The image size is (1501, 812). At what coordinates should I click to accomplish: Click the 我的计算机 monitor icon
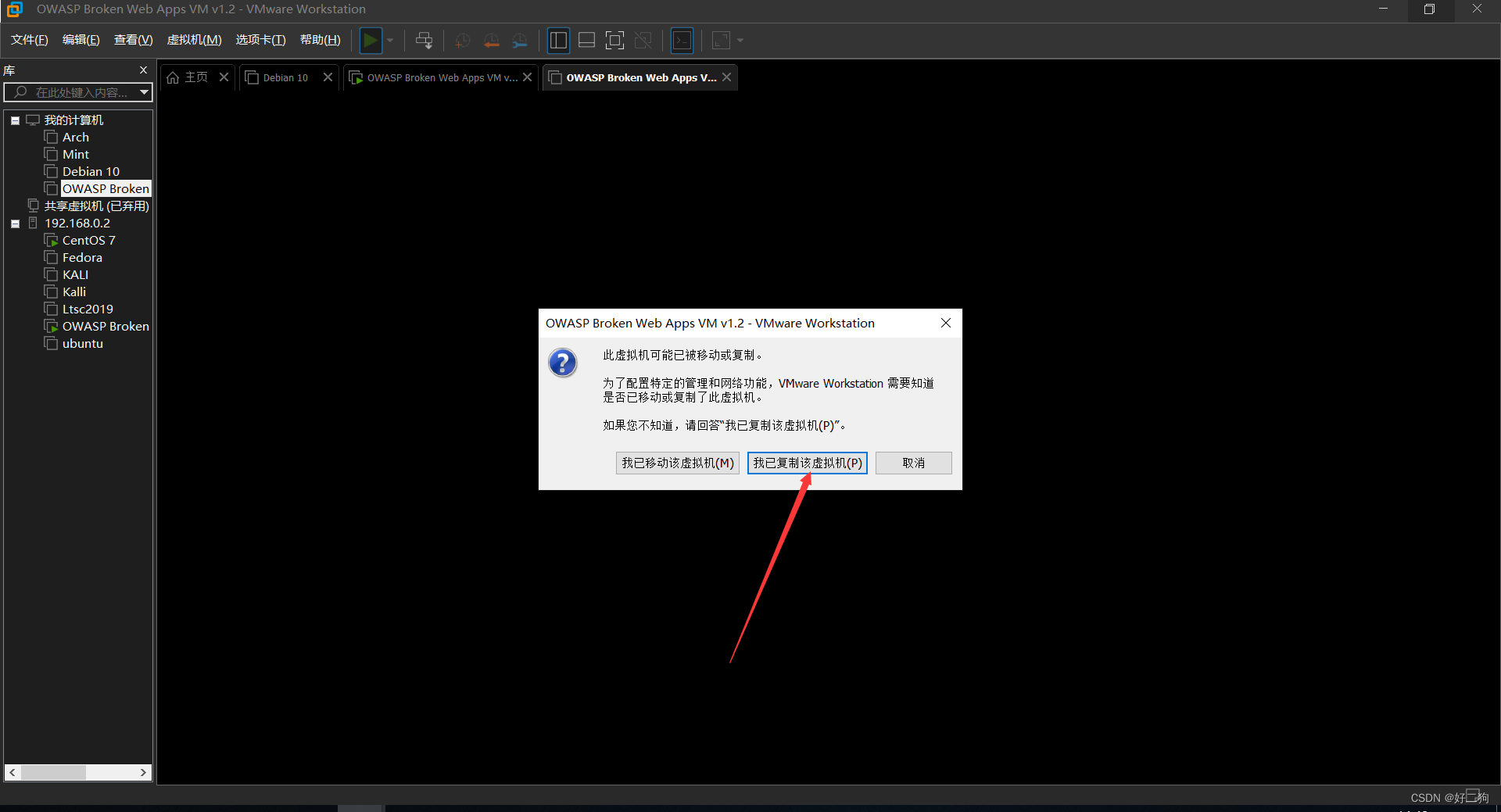[33, 120]
